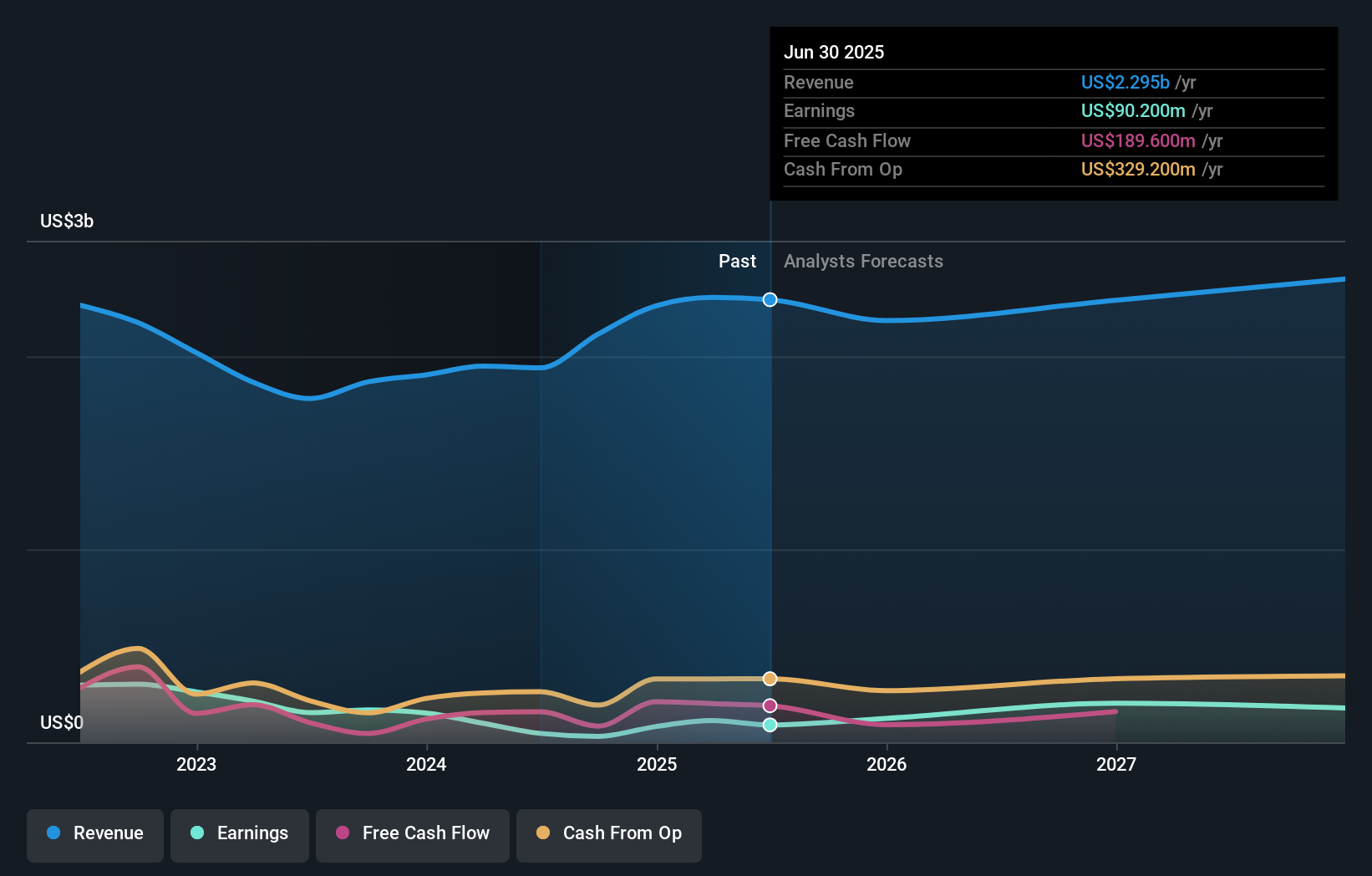Click the Earnings legend dot icon
1372x876 pixels.
pos(196,833)
